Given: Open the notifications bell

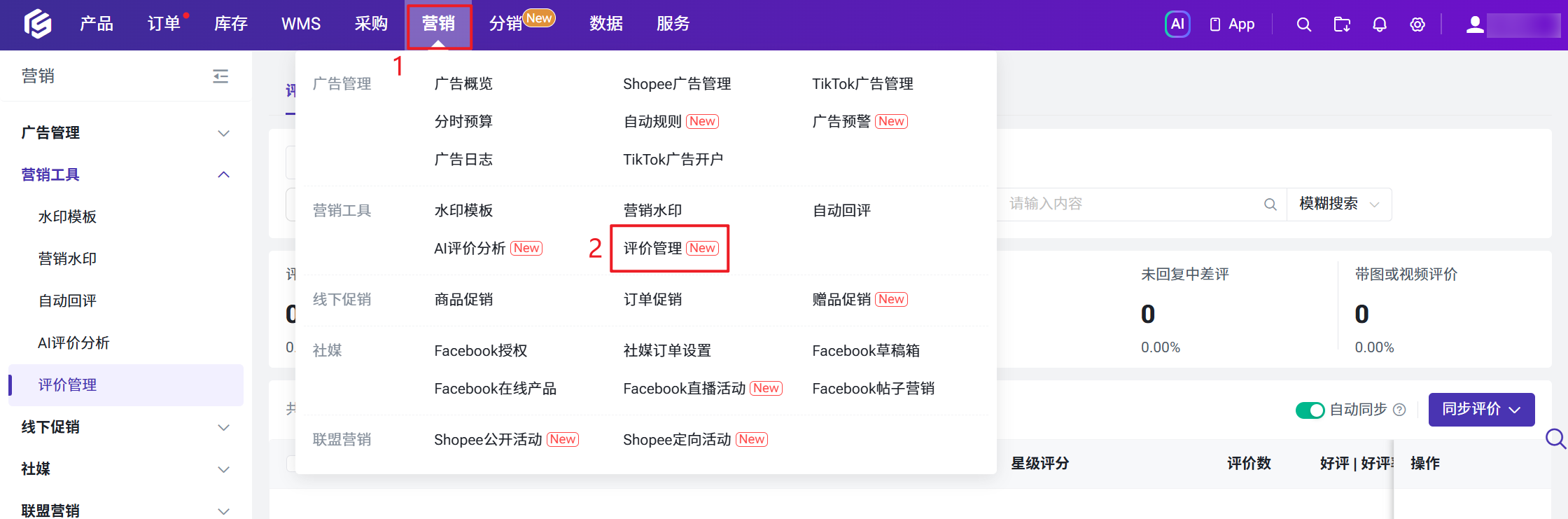Looking at the screenshot, I should [1380, 25].
